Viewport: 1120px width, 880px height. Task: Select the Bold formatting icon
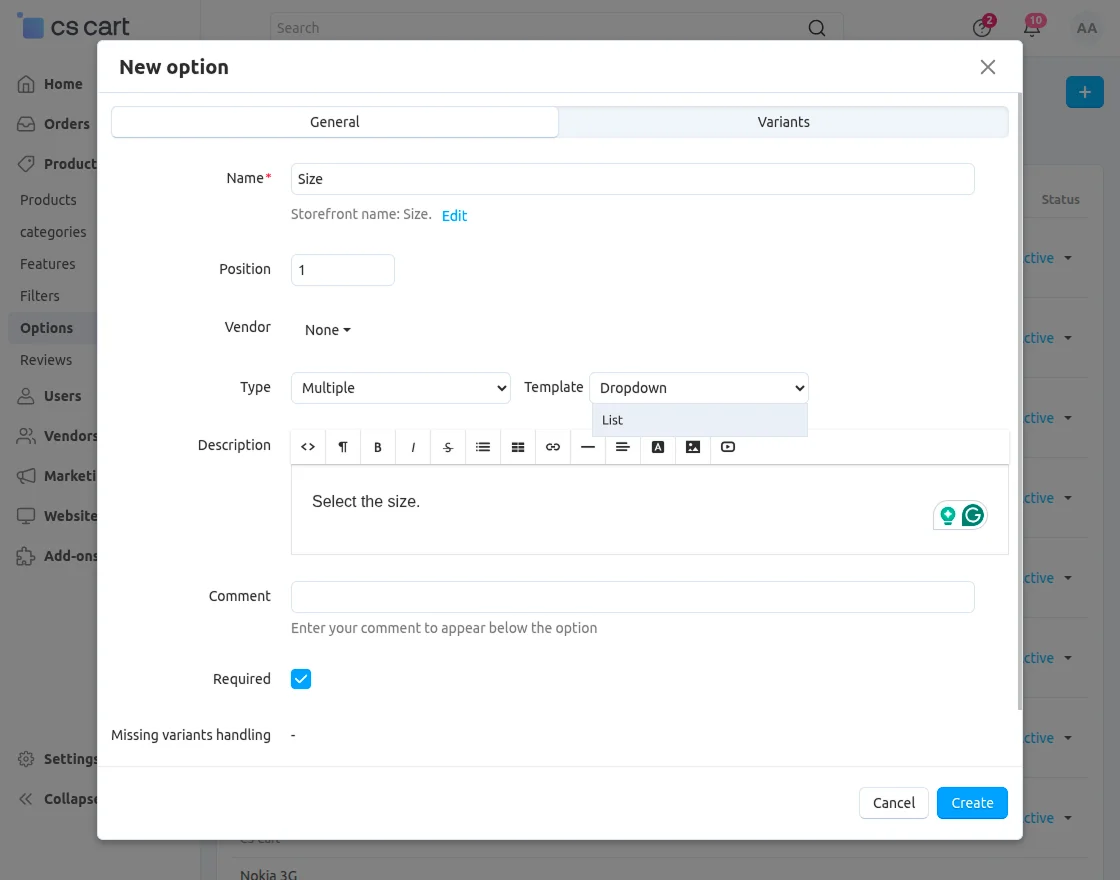click(x=377, y=447)
